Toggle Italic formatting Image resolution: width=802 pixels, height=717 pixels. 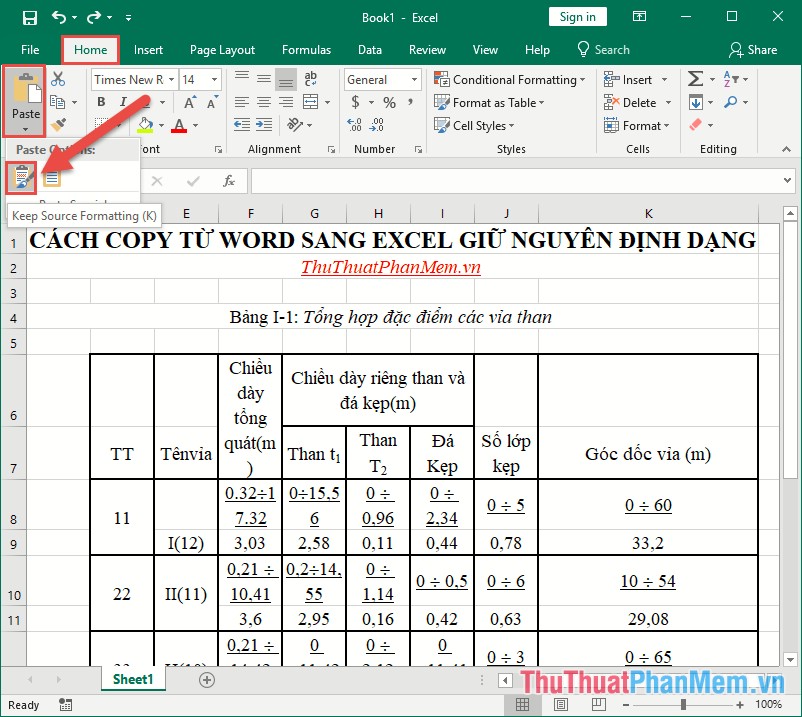tap(121, 101)
